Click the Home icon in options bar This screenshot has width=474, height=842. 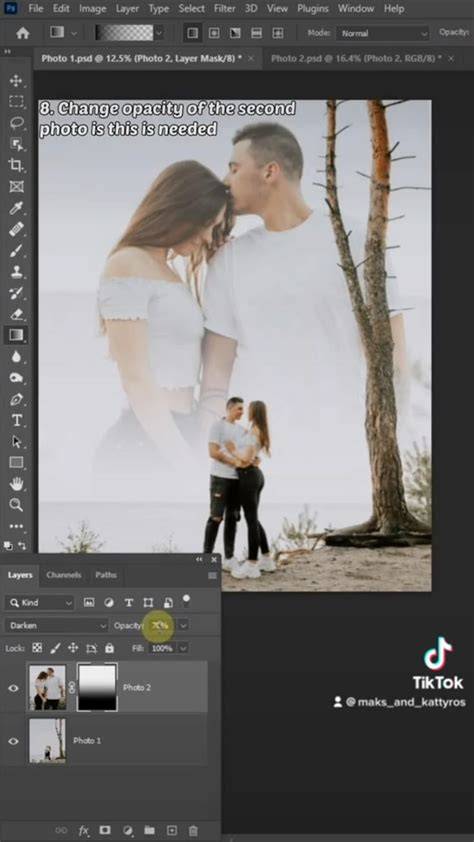tap(23, 33)
